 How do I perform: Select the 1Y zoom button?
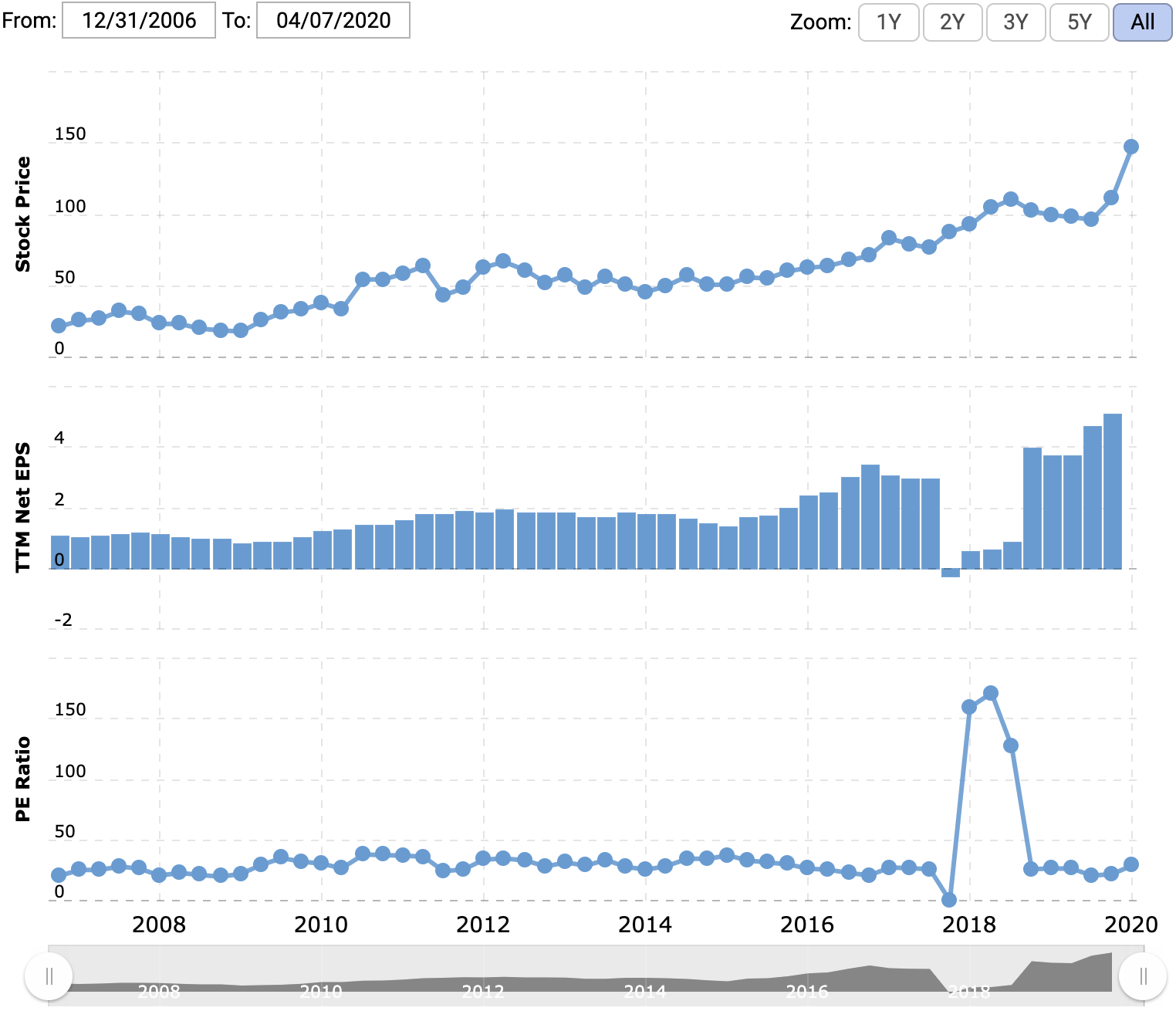pyautogui.click(x=888, y=22)
